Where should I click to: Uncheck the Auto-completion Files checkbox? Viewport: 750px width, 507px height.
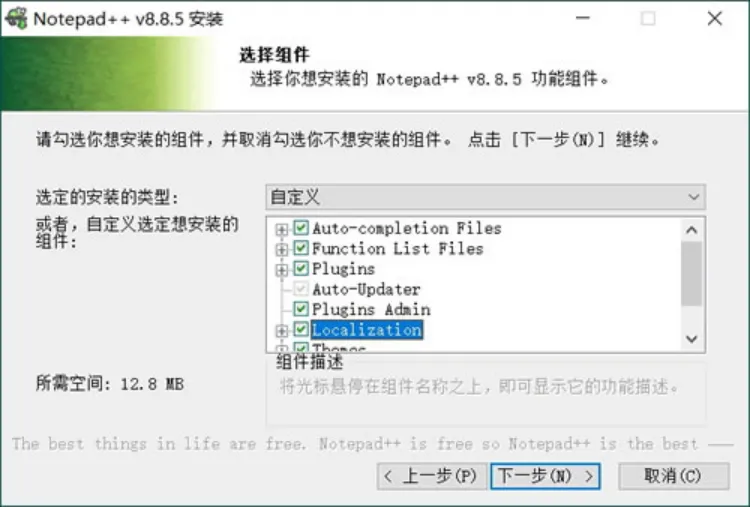[301, 228]
